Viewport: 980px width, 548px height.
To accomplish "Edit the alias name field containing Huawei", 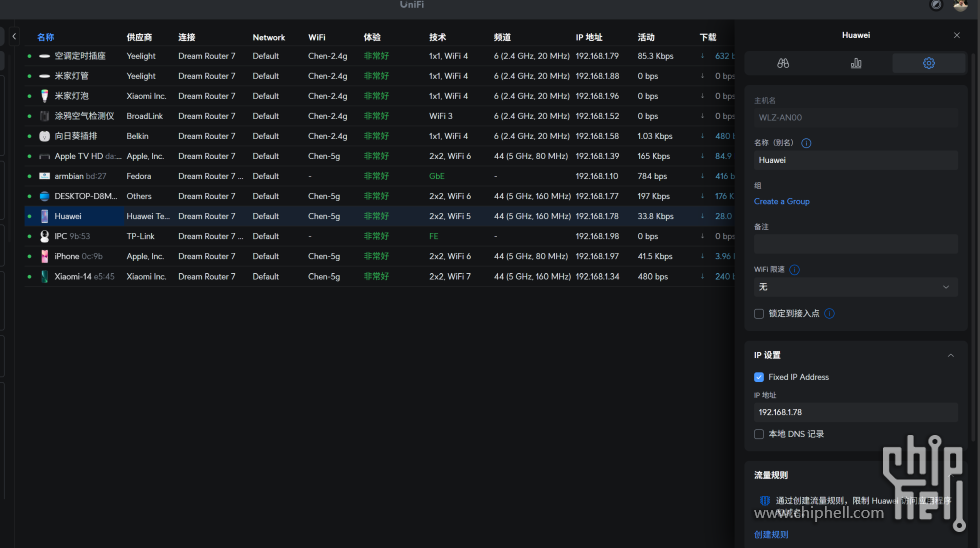I will 856,160.
